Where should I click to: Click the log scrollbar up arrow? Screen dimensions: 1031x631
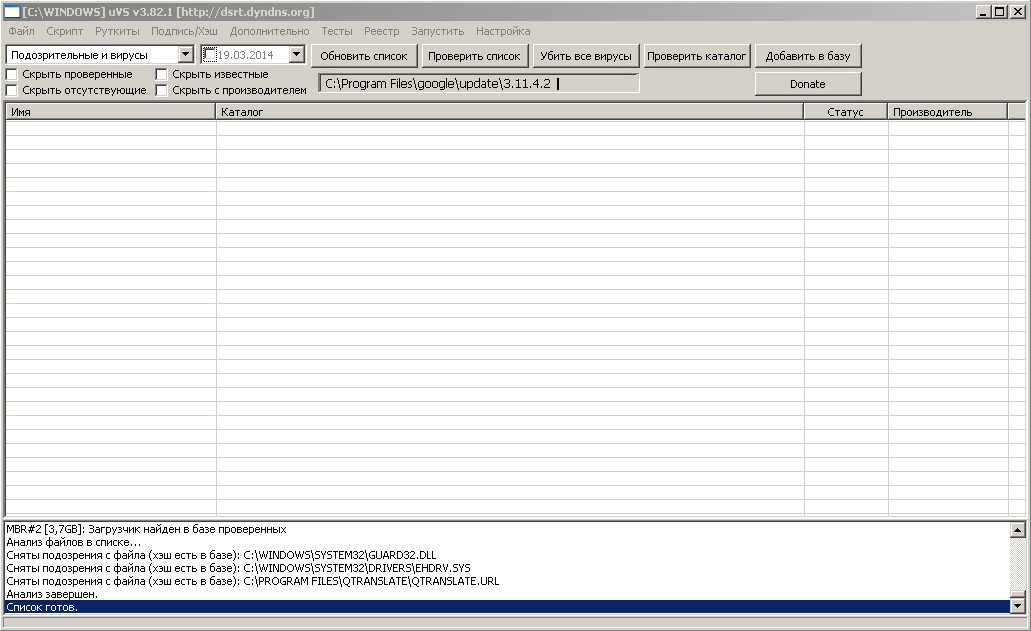click(1017, 530)
